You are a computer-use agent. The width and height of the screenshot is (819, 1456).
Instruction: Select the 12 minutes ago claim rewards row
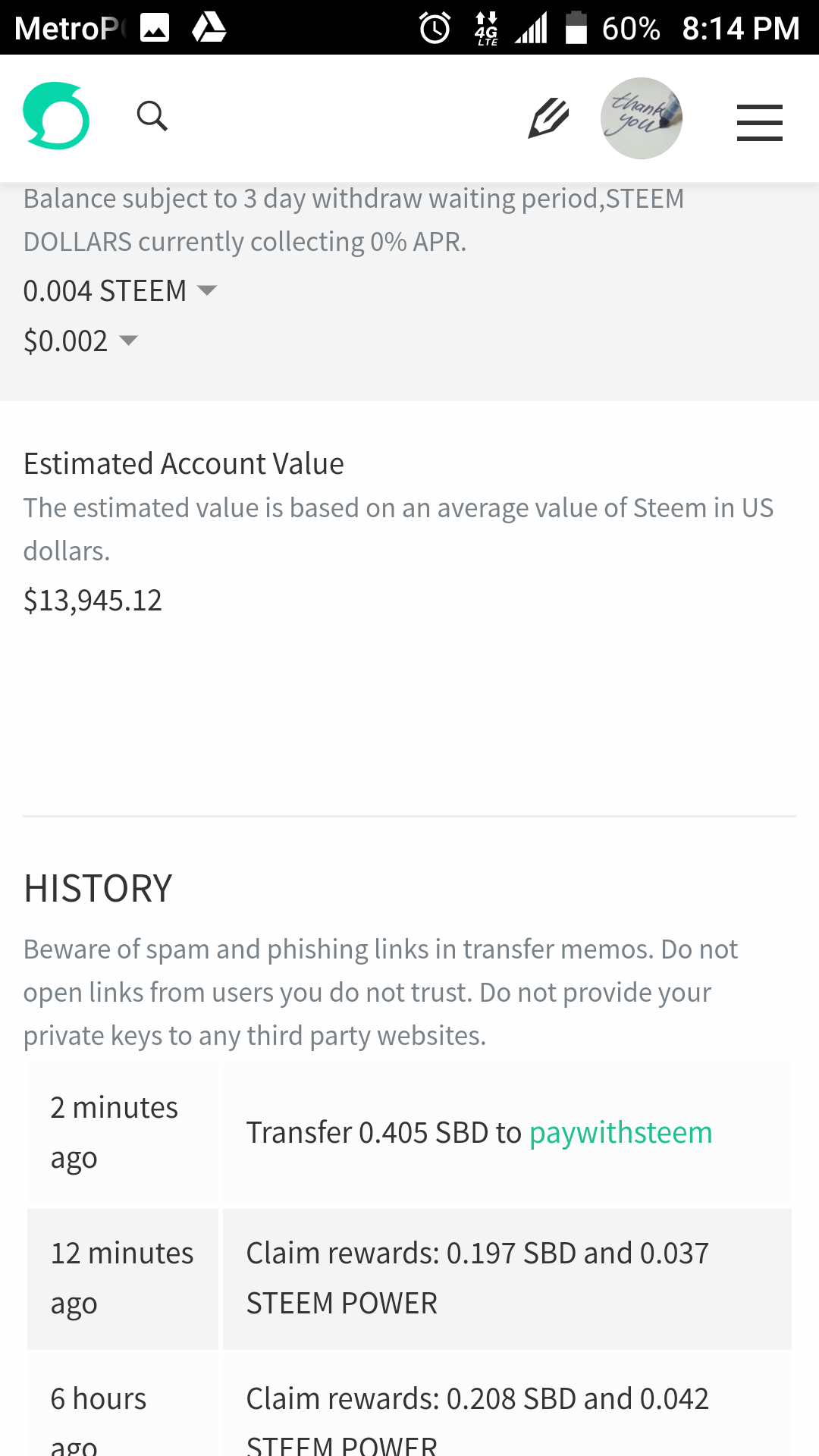click(x=409, y=1279)
